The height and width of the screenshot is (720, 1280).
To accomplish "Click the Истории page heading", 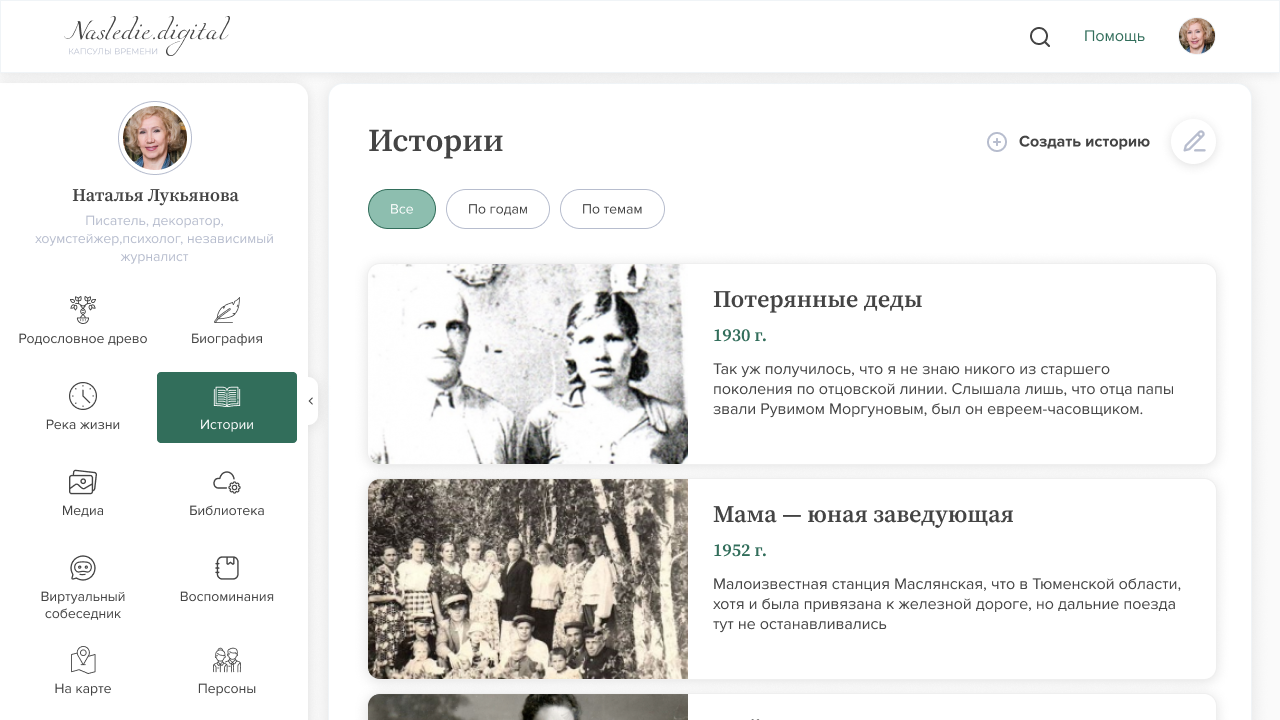I will (x=436, y=141).
